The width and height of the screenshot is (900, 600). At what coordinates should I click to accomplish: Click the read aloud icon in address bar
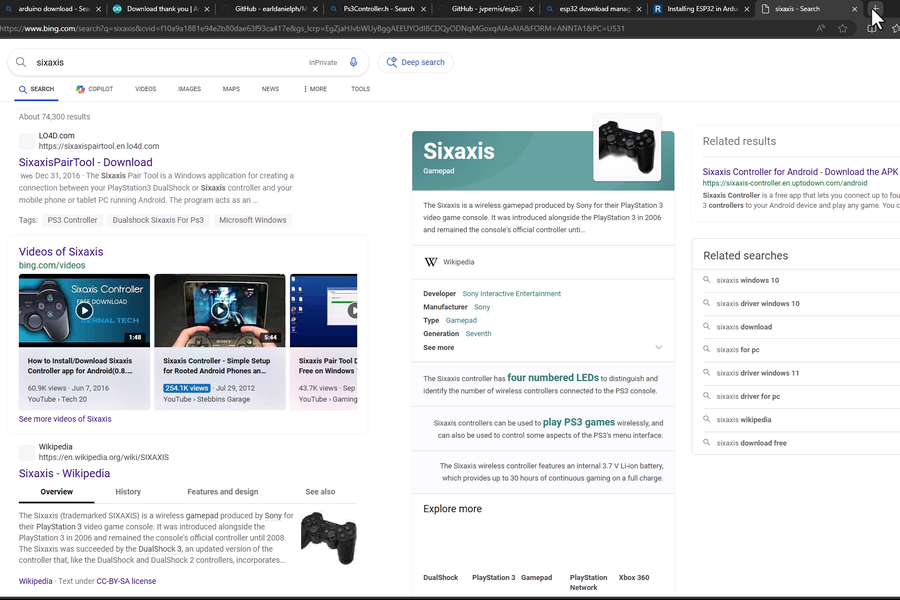tap(821, 28)
